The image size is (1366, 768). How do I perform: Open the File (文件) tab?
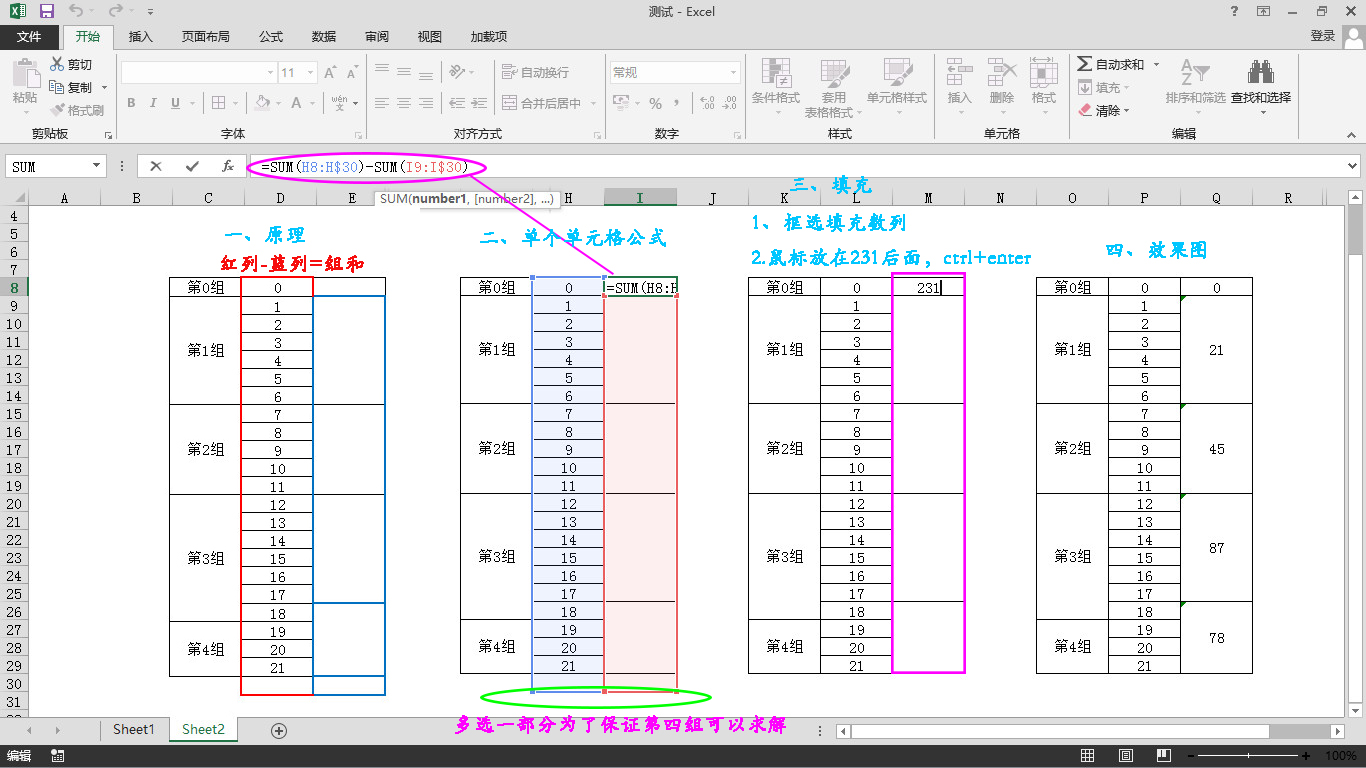(x=29, y=36)
